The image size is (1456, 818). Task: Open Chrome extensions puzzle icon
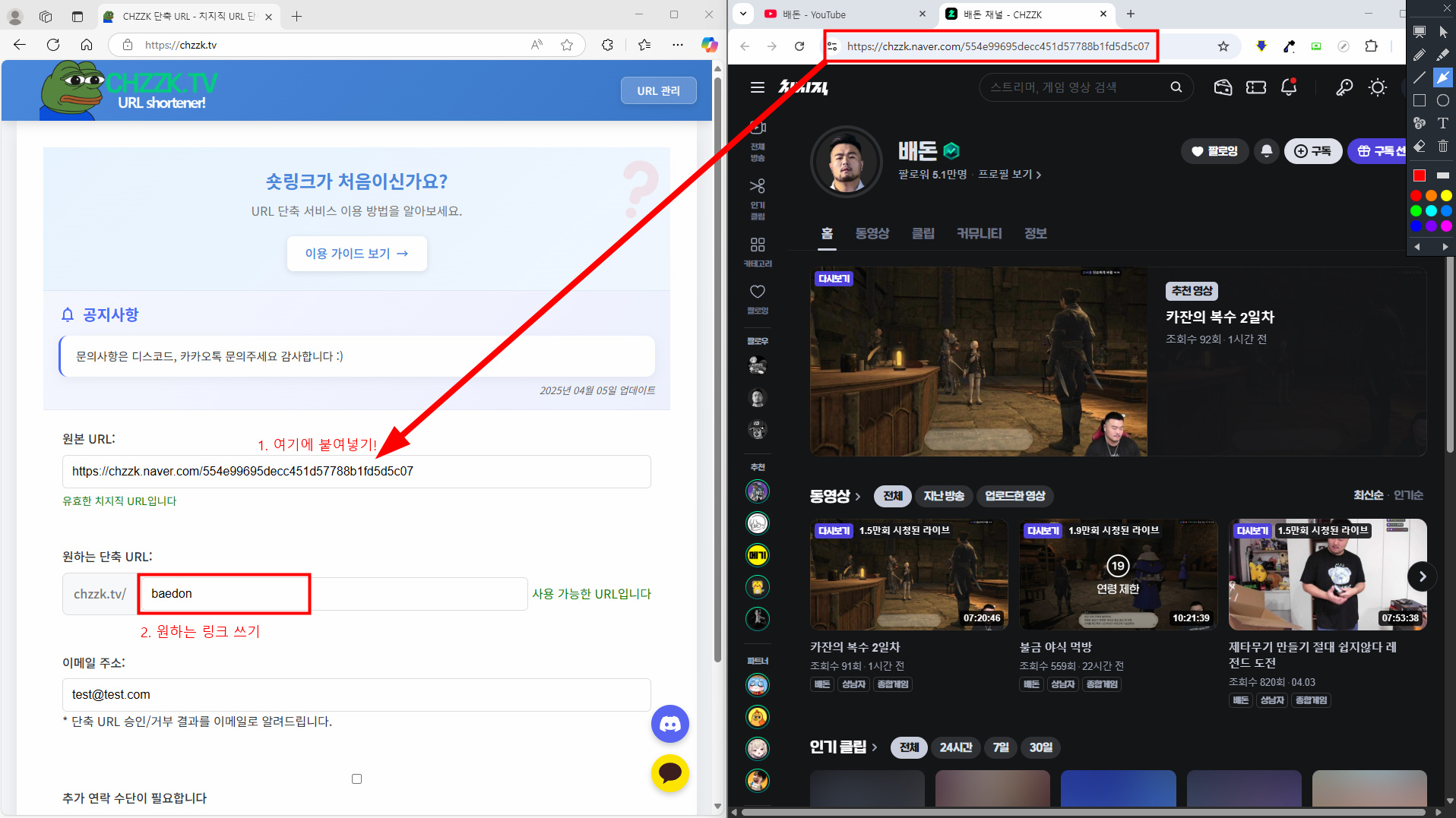(x=1371, y=46)
